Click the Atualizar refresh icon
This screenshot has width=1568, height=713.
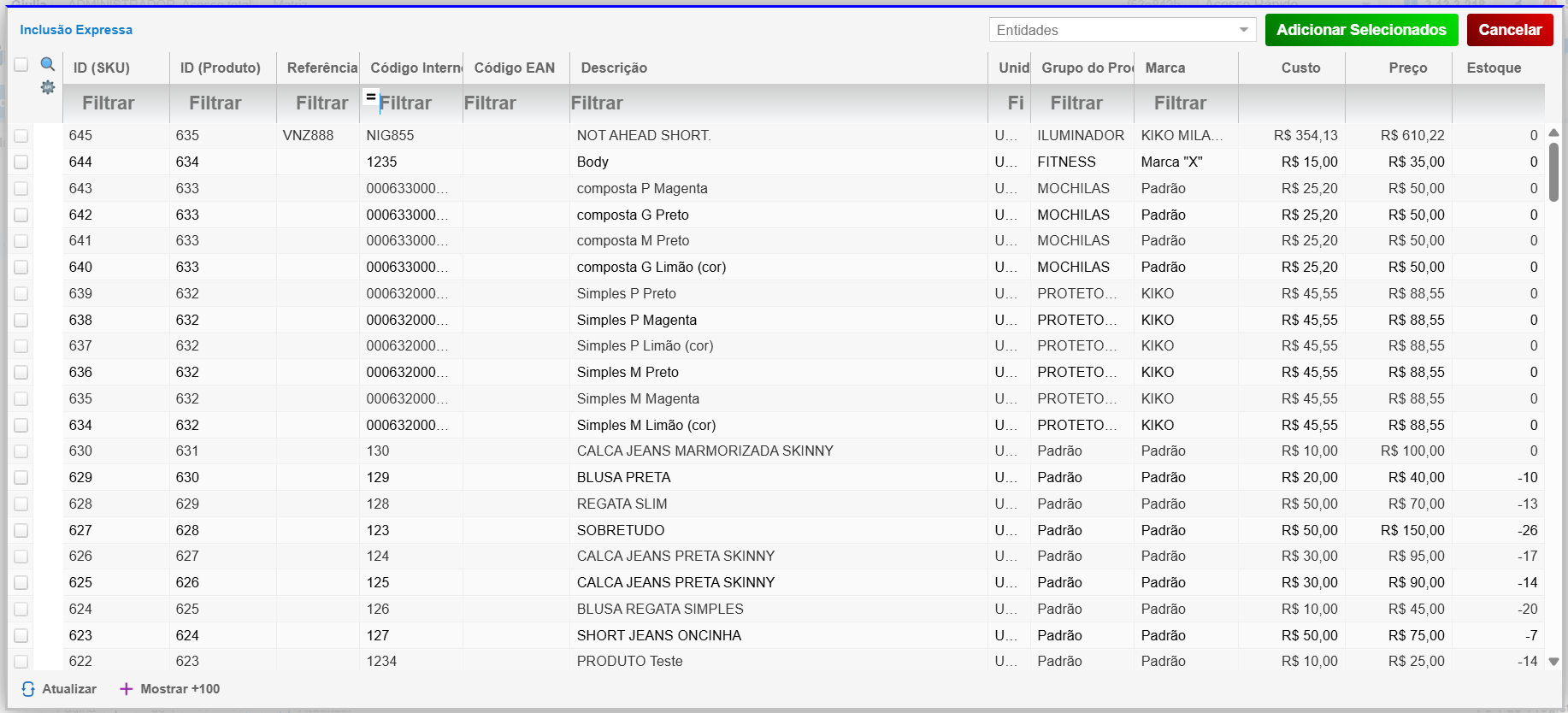(x=28, y=689)
